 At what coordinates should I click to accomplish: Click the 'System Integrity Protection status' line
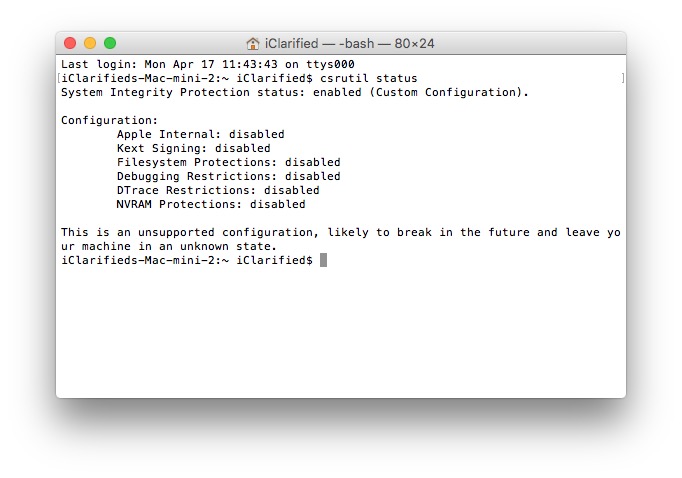pos(295,92)
